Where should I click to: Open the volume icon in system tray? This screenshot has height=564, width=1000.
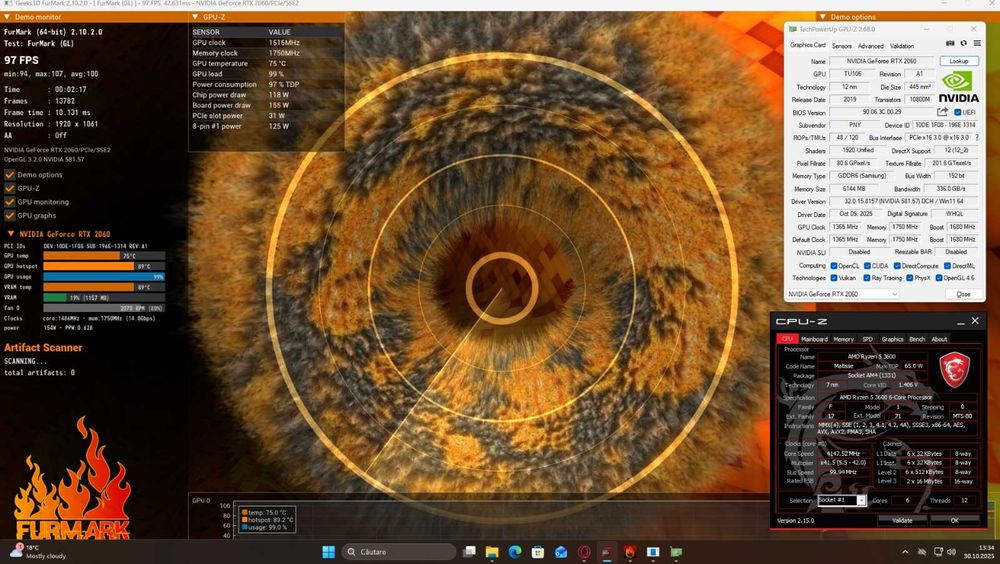pos(952,552)
